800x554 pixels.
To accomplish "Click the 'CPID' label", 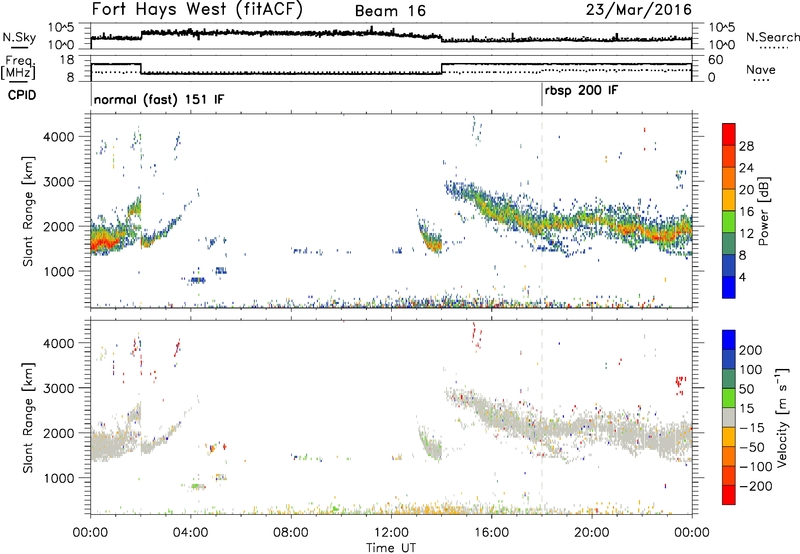I will pyautogui.click(x=22, y=95).
